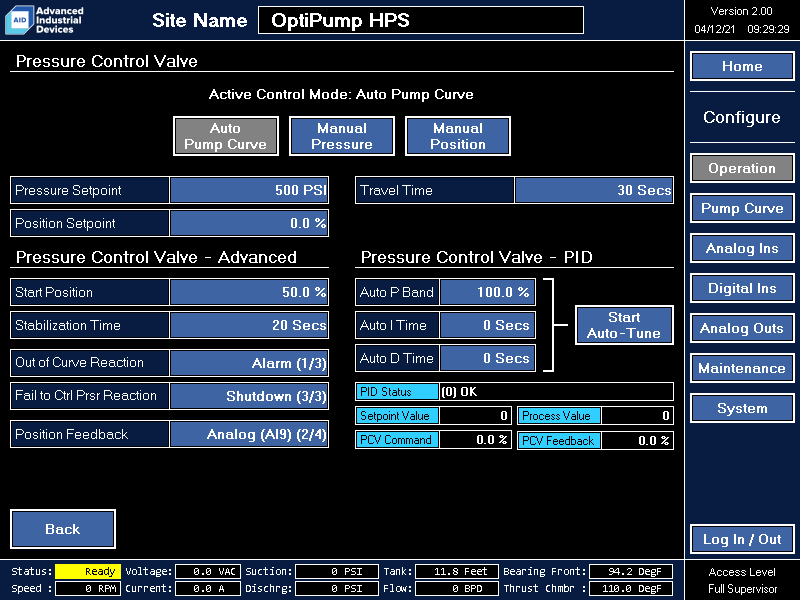The image size is (800, 600).
Task: Click the Configure heading
Action: pyautogui.click(x=742, y=117)
